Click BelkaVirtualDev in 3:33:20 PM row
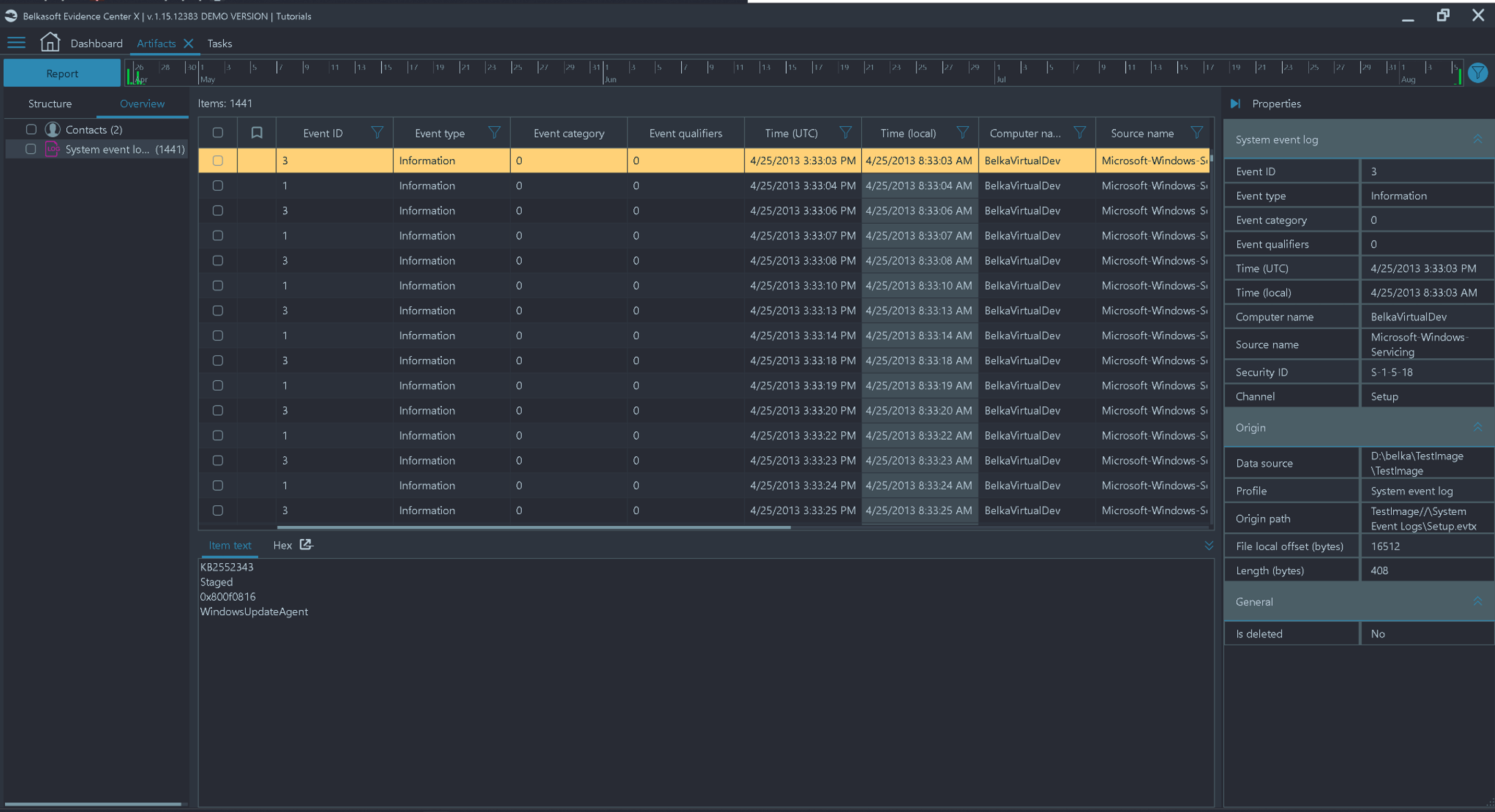1495x812 pixels. (x=1022, y=410)
